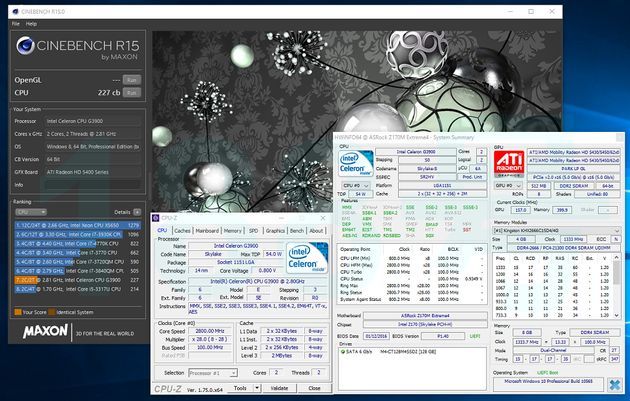The height and width of the screenshot is (401, 630).
Task: Switch to About tab in CPU-Z
Action: [x=316, y=231]
